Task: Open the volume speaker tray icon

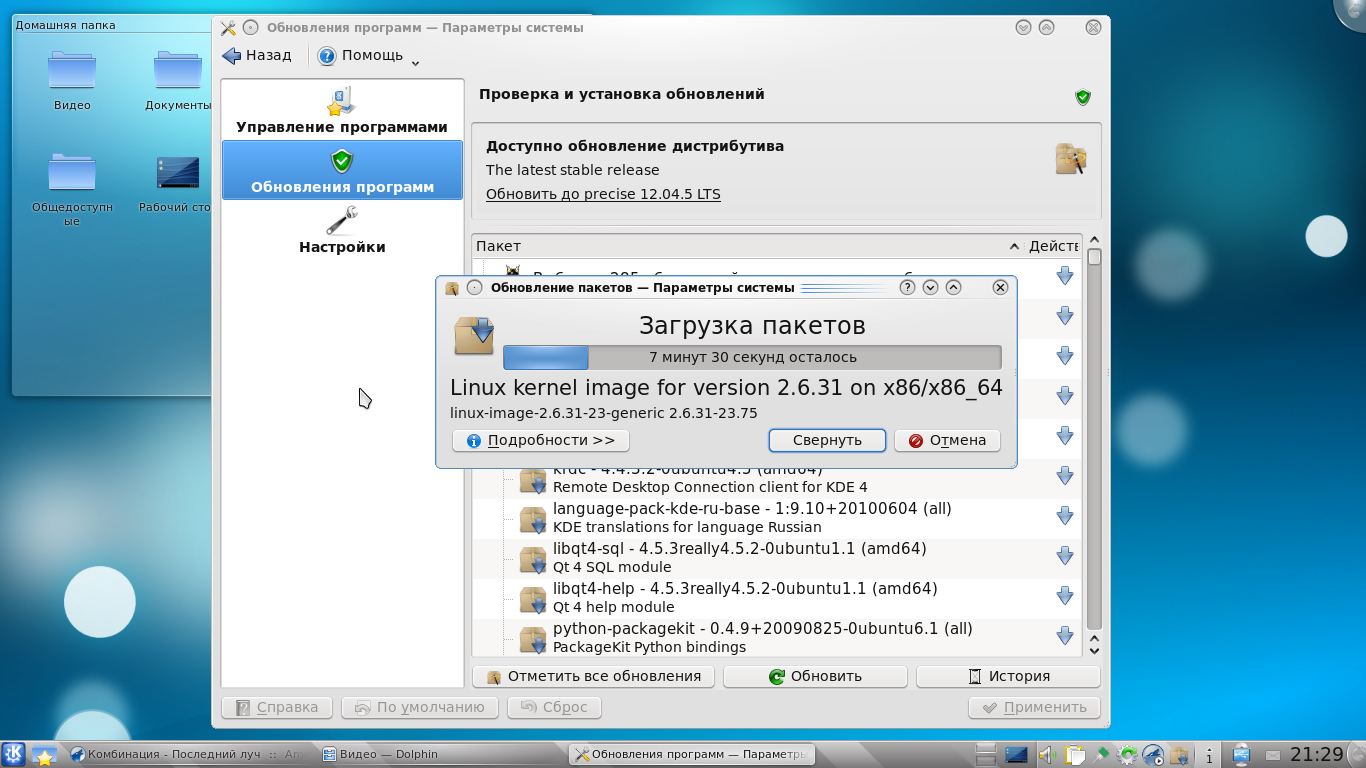Action: point(1048,755)
